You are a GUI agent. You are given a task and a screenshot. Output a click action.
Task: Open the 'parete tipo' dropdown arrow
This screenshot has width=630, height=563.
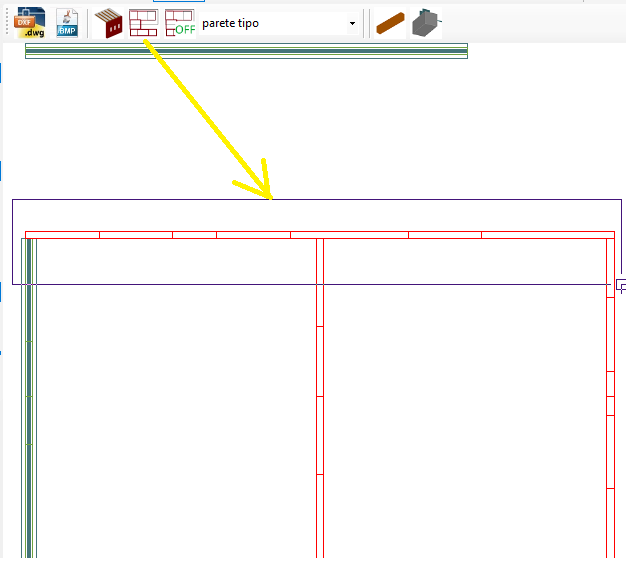pyautogui.click(x=352, y=23)
